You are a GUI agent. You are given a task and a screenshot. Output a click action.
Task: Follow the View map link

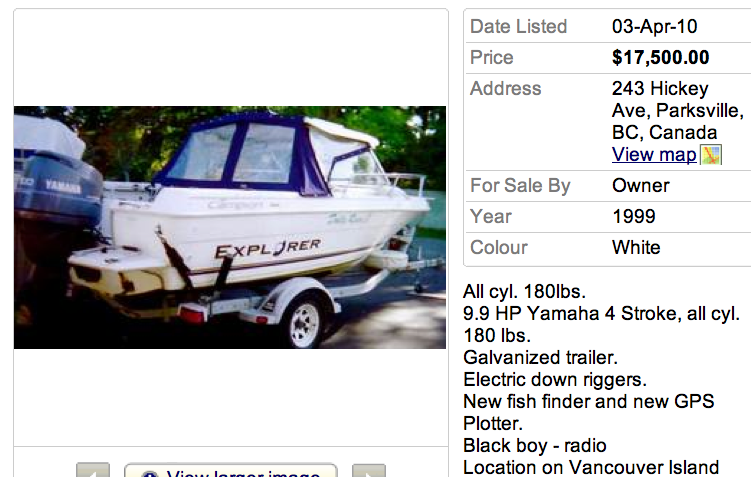(x=654, y=154)
